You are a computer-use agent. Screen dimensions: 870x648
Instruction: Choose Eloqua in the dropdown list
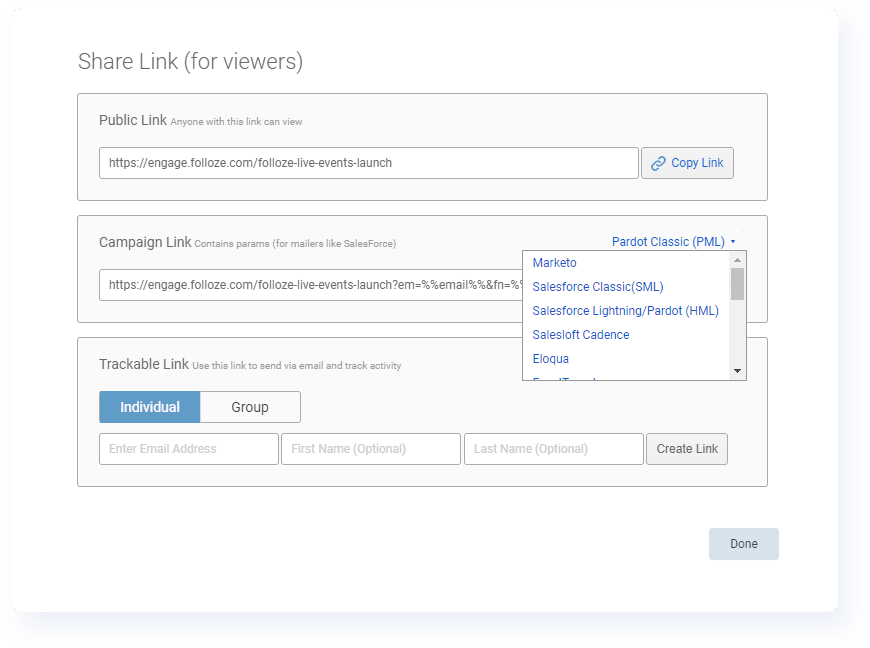pyautogui.click(x=551, y=359)
